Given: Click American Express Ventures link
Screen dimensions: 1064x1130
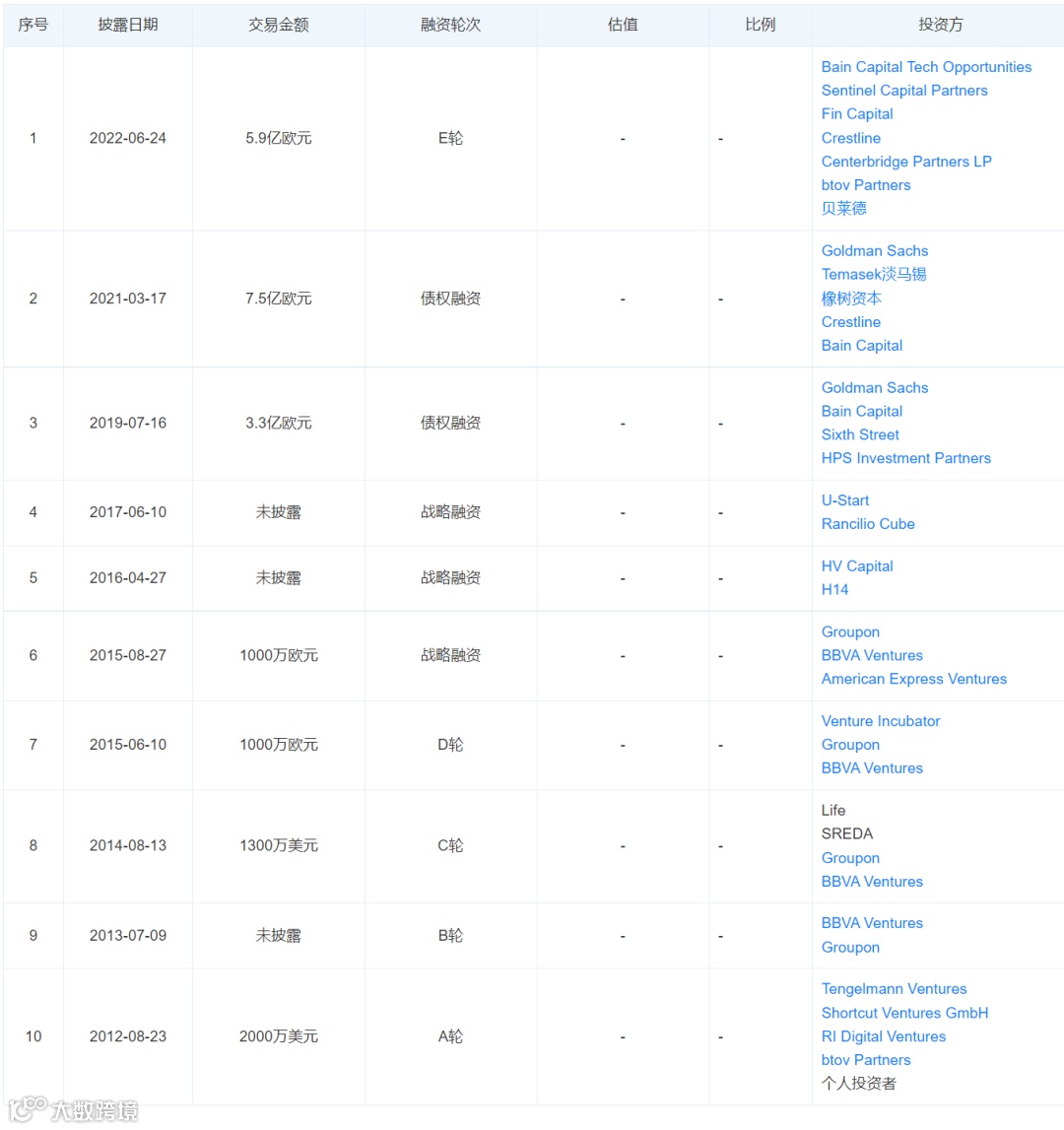Looking at the screenshot, I should click(x=914, y=679).
